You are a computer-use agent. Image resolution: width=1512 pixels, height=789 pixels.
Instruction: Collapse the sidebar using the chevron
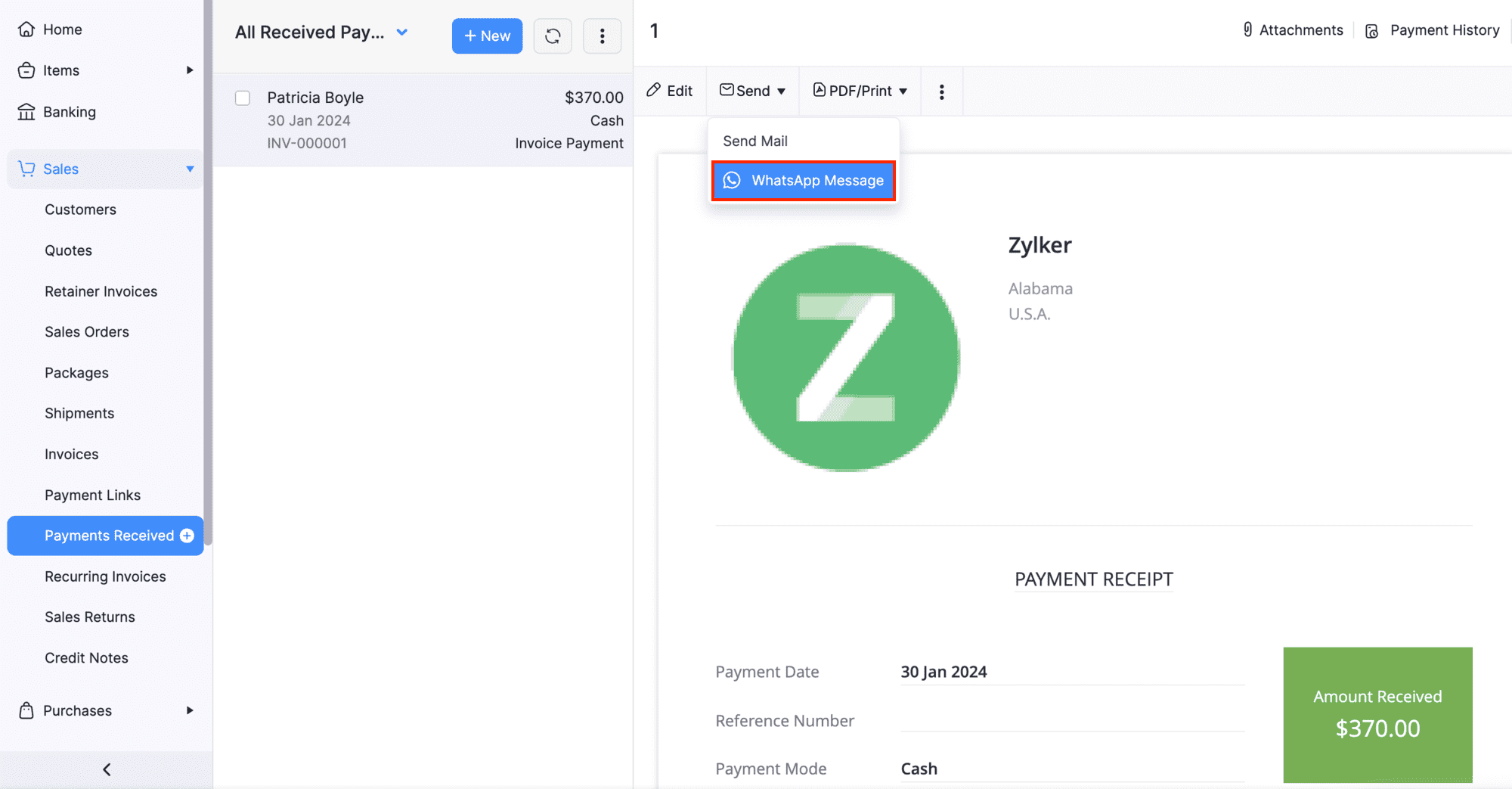click(x=106, y=769)
